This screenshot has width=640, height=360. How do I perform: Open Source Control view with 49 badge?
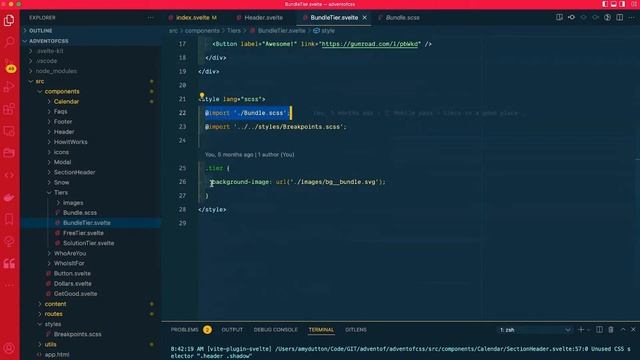10,65
